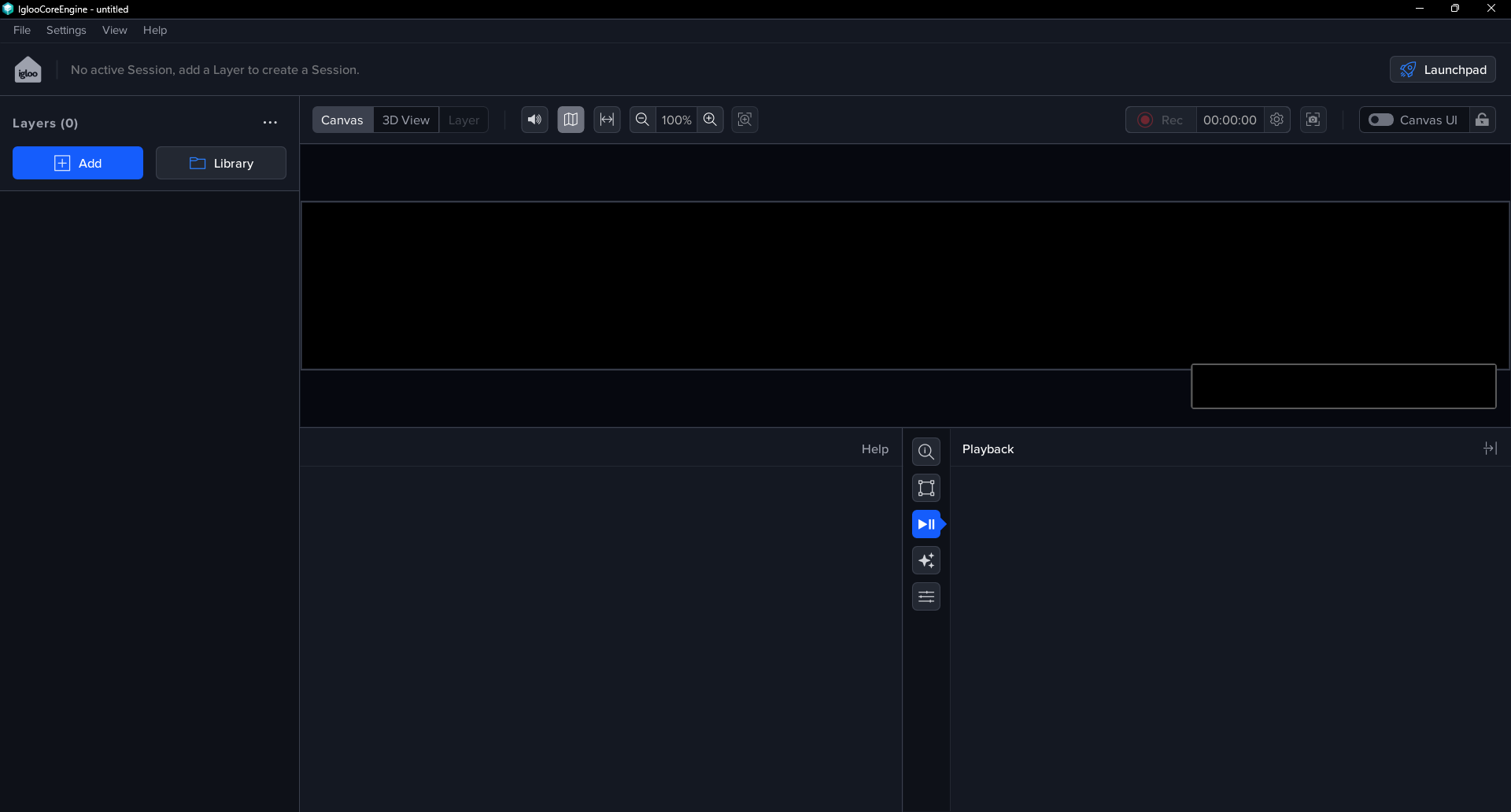Toggle the canvas lock icon
1511x812 pixels.
tap(1482, 120)
